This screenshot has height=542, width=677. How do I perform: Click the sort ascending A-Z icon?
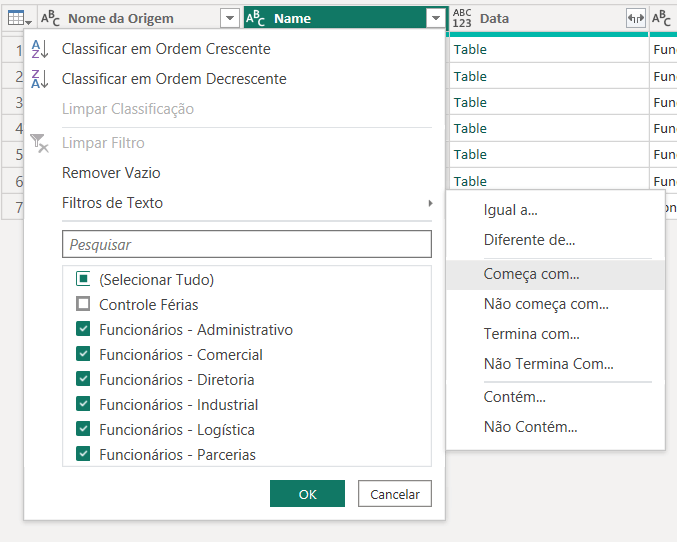point(40,49)
